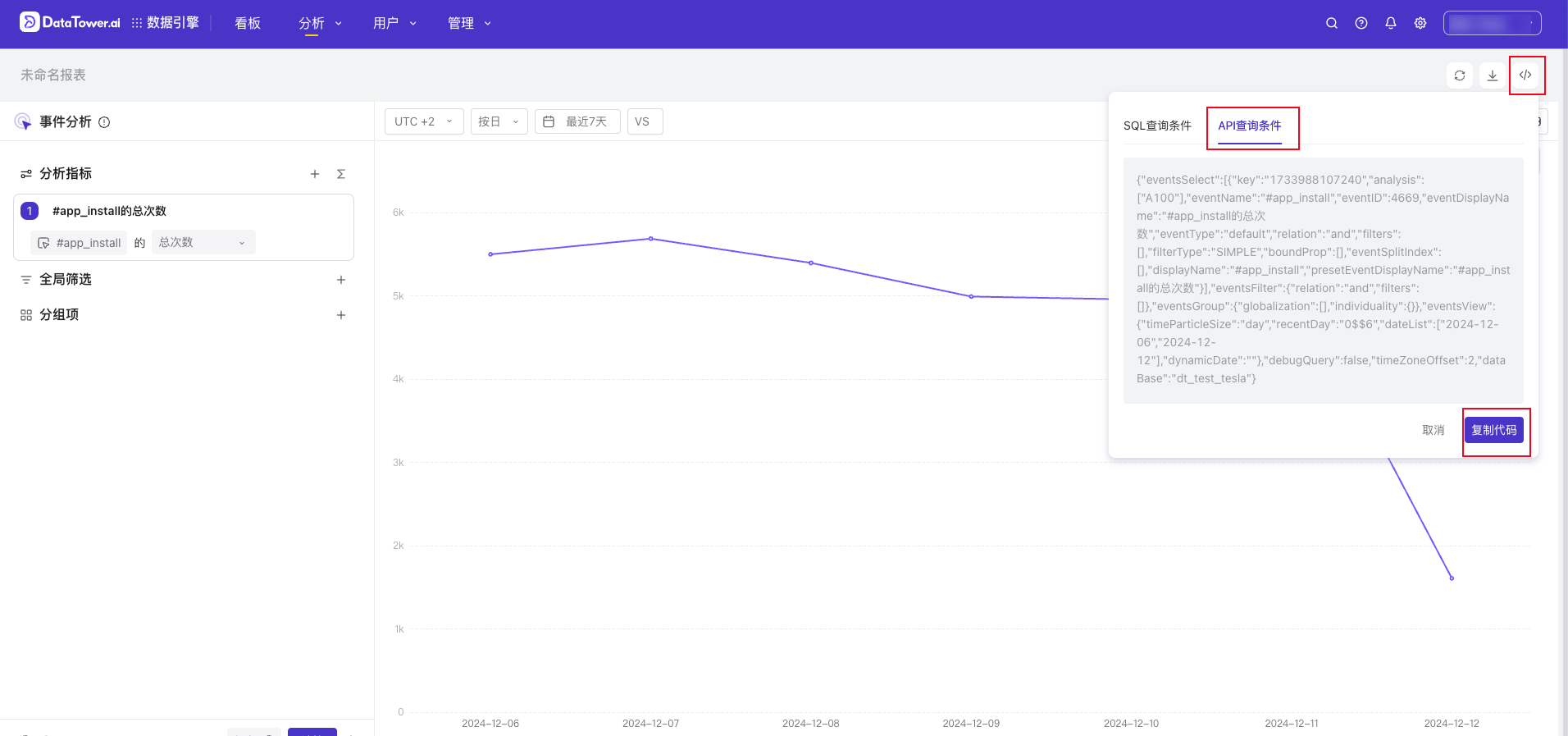This screenshot has width=1568, height=736.
Task: Open the 最近7天 date range picker
Action: (577, 121)
